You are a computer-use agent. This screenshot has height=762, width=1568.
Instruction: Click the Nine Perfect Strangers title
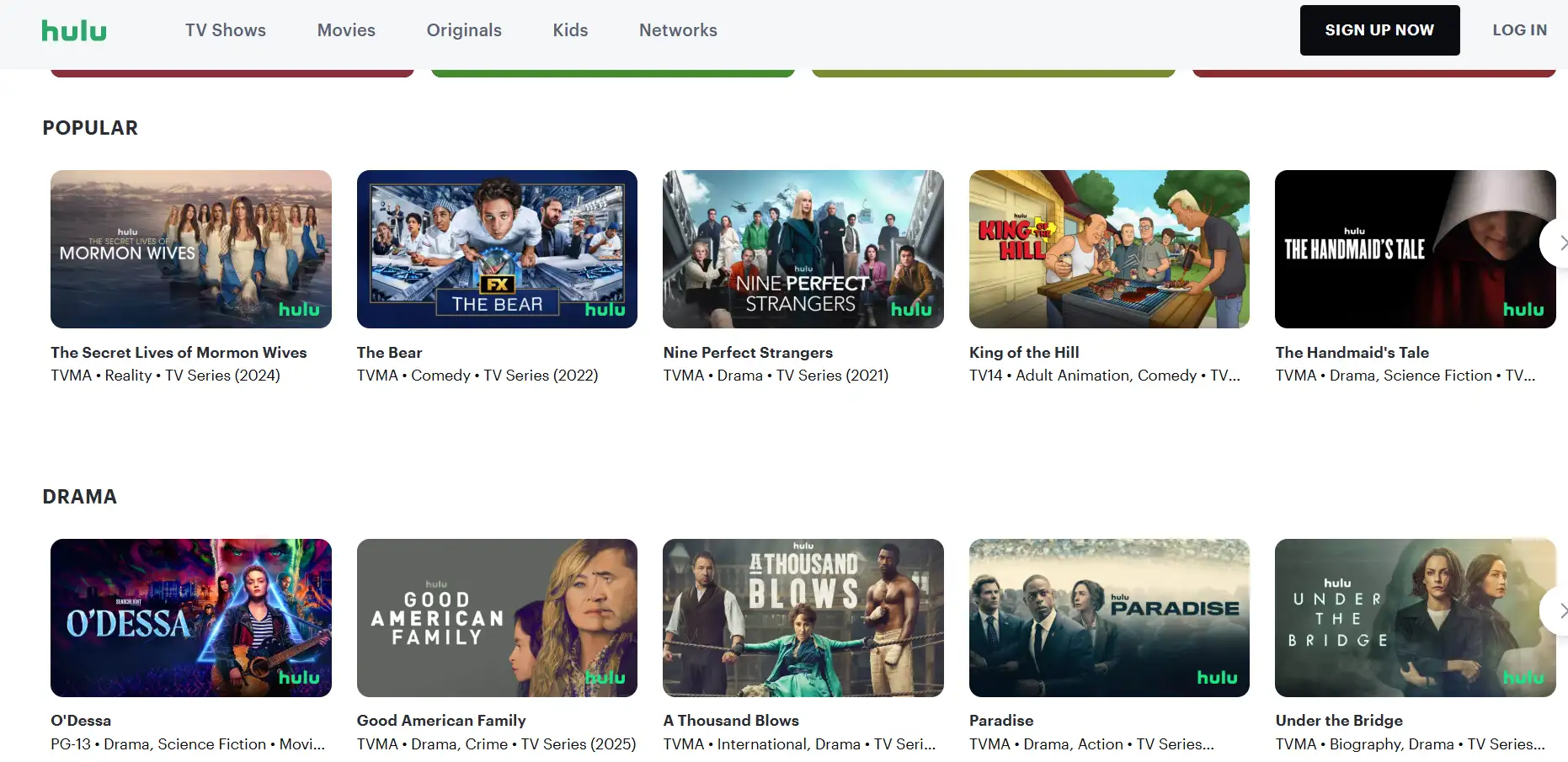(748, 353)
